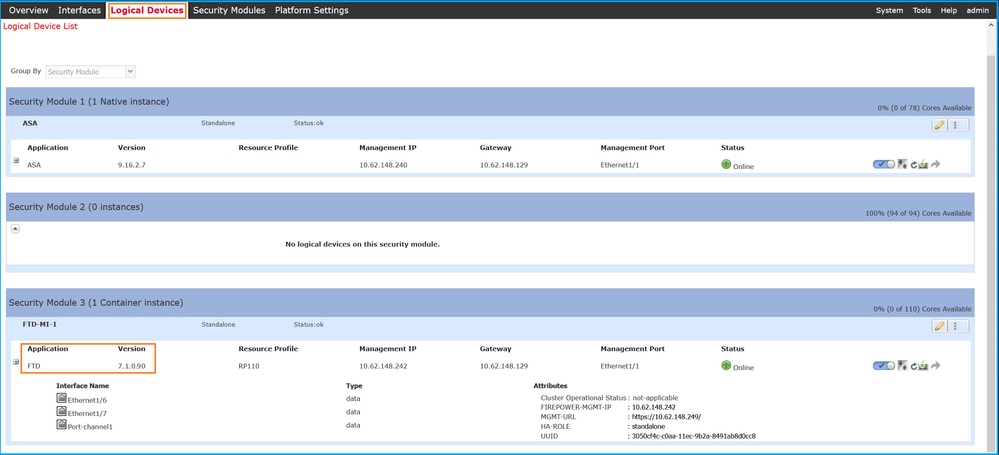999x455 pixels.
Task: Click the green Online status icon for FTD
Action: 726,365
